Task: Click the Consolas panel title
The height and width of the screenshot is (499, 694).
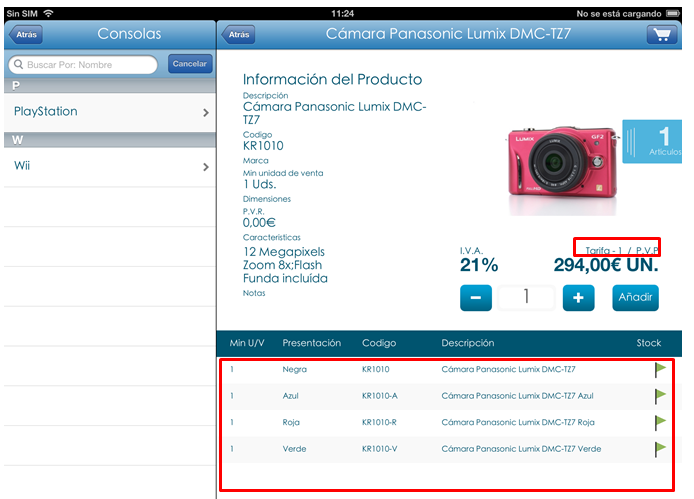Action: tap(129, 34)
